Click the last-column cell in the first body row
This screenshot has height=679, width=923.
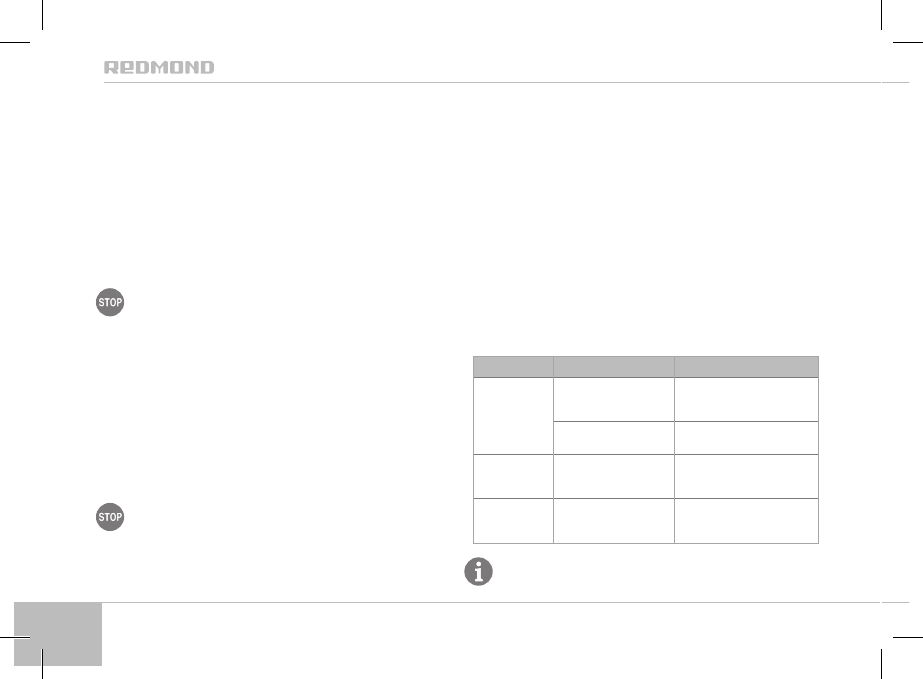[746, 399]
